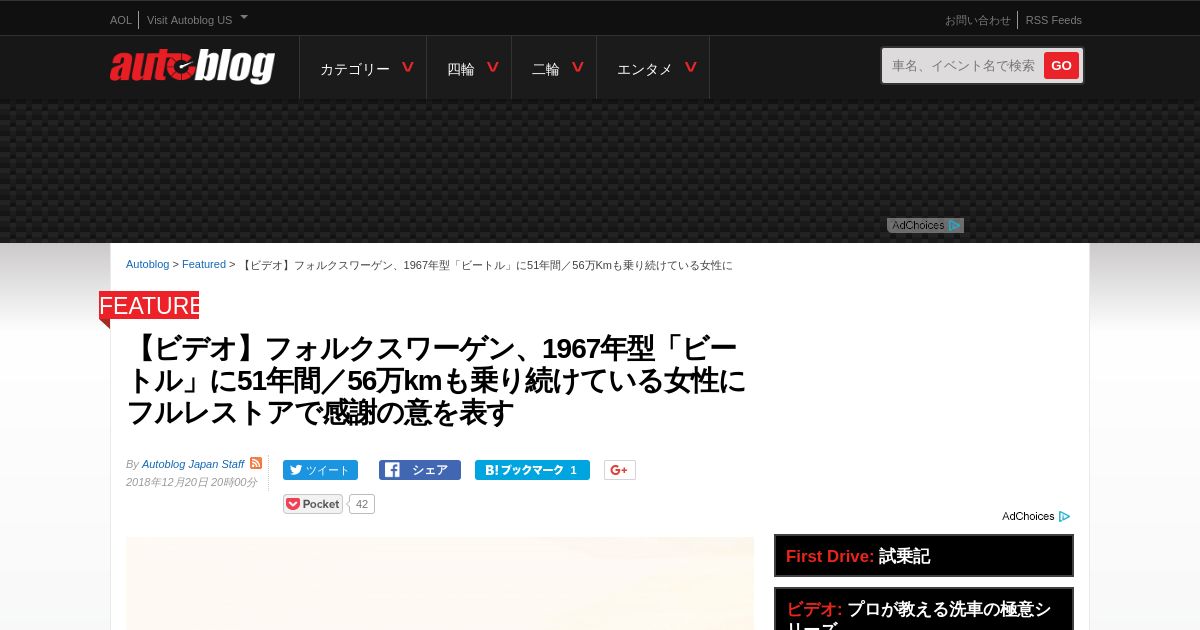Share via Google Plus button
1200x630 pixels.
click(x=620, y=470)
